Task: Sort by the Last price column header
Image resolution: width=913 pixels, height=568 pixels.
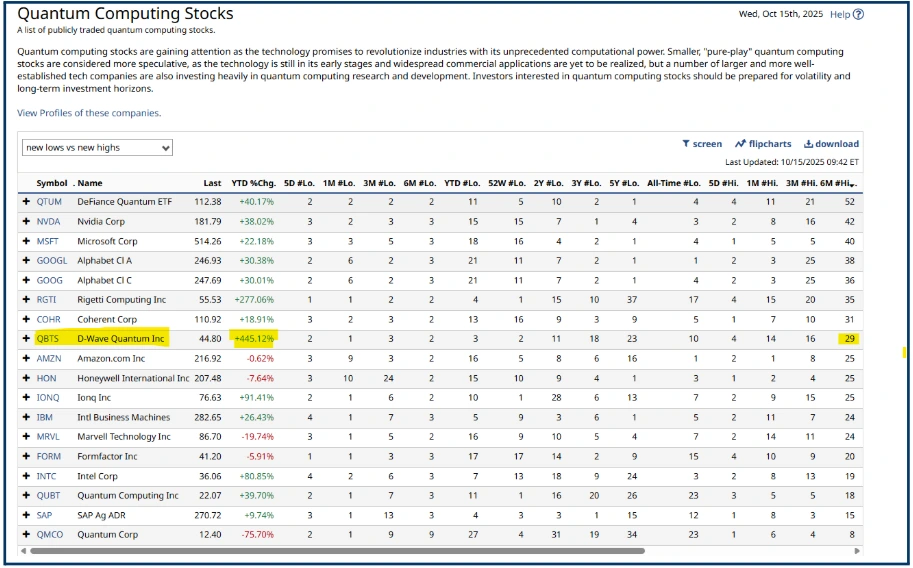Action: click(212, 183)
